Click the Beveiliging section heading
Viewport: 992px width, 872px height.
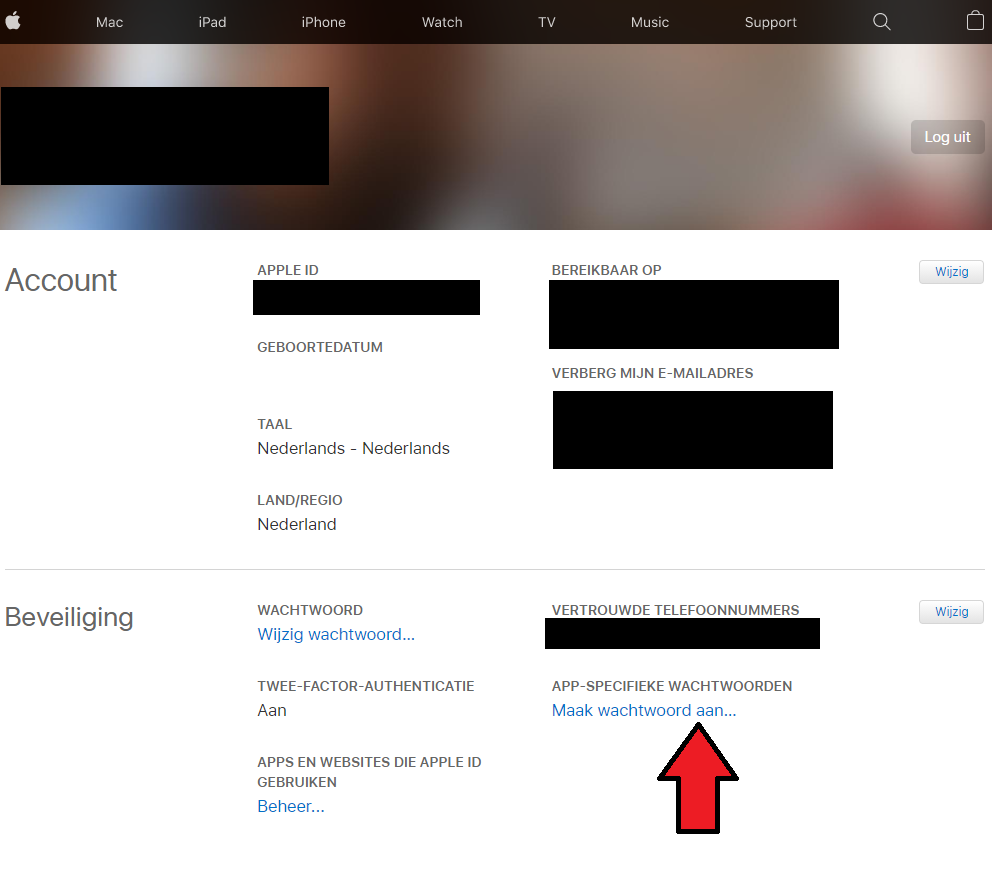(69, 617)
